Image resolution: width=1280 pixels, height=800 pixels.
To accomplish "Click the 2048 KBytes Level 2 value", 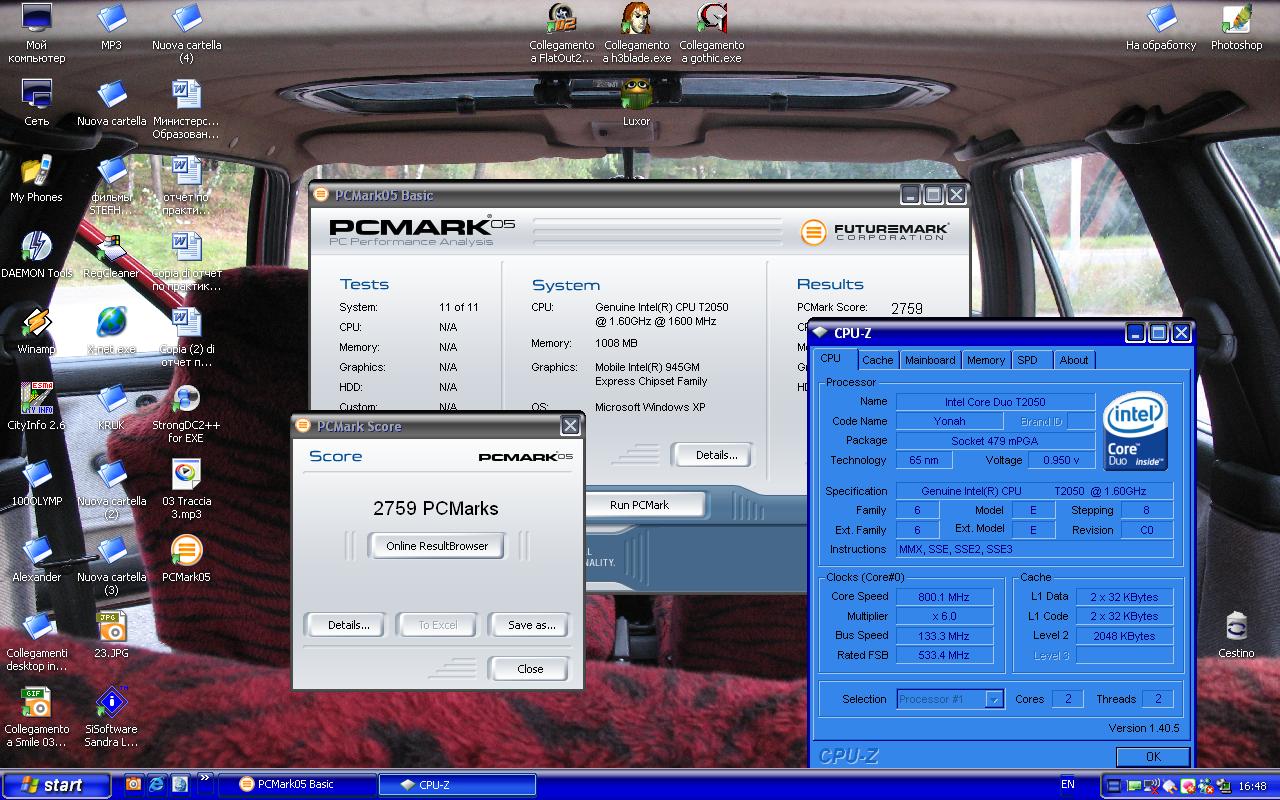I will tap(1124, 636).
